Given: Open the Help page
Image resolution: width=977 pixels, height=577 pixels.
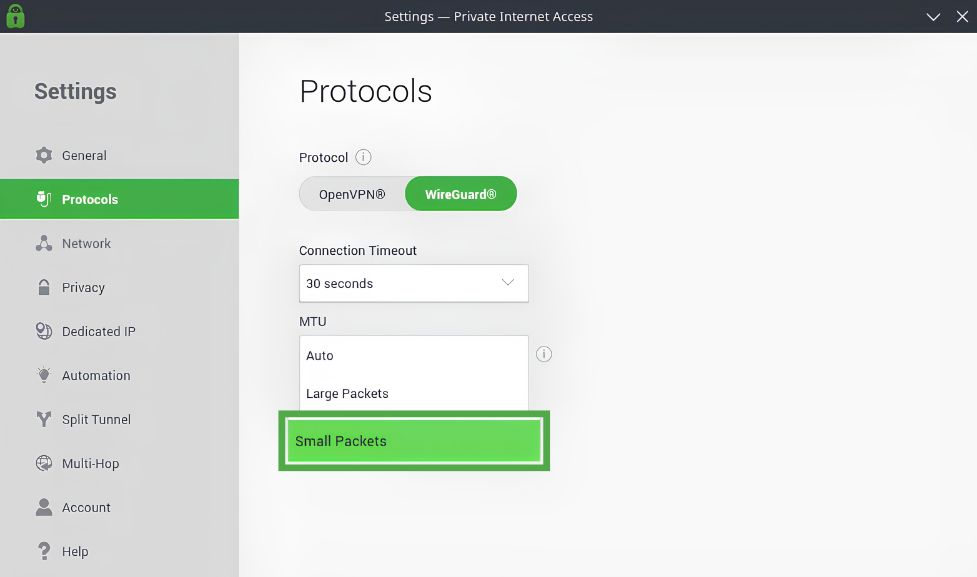Looking at the screenshot, I should [119, 551].
